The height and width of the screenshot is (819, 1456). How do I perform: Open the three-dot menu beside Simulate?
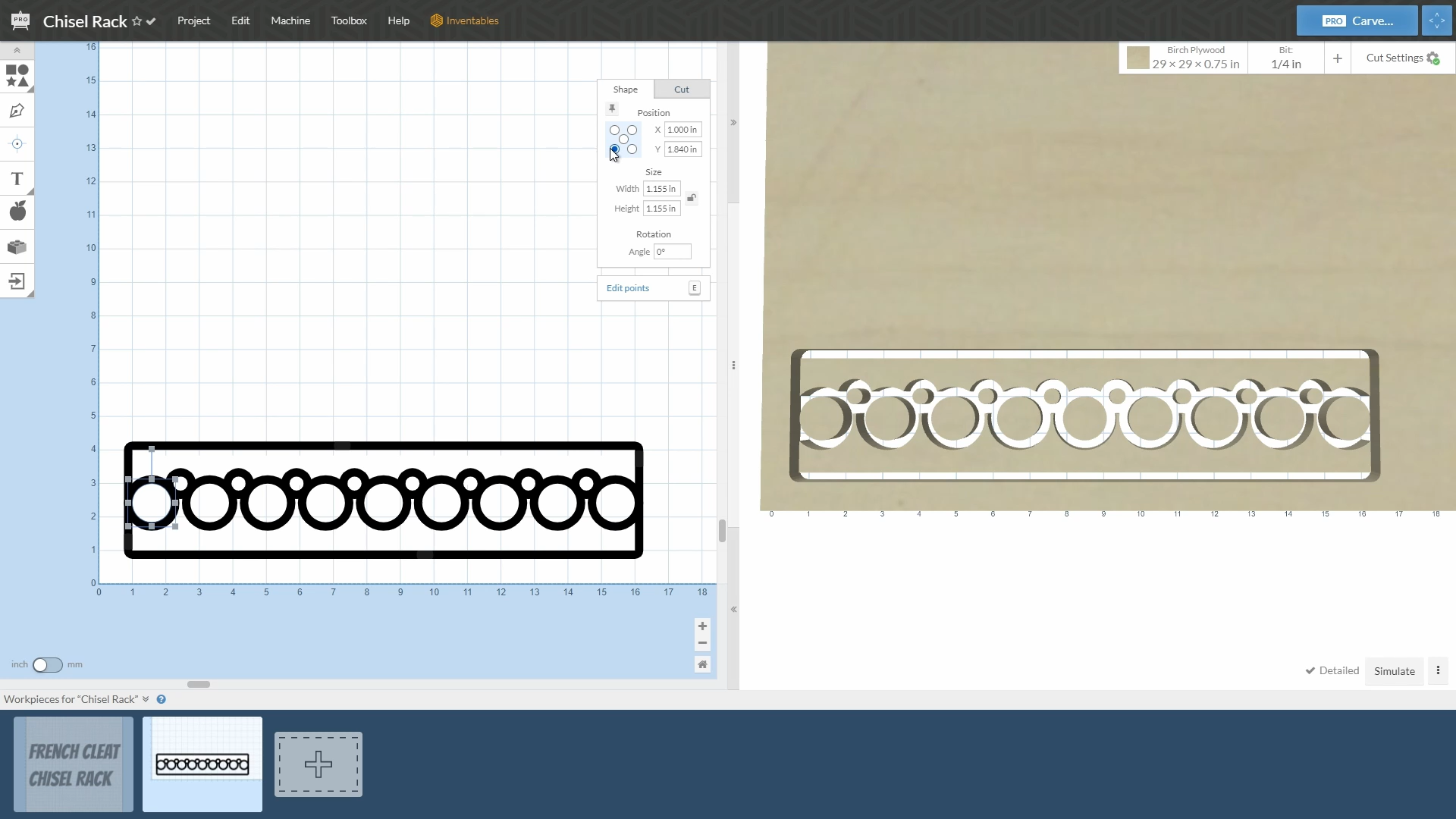(x=1438, y=670)
